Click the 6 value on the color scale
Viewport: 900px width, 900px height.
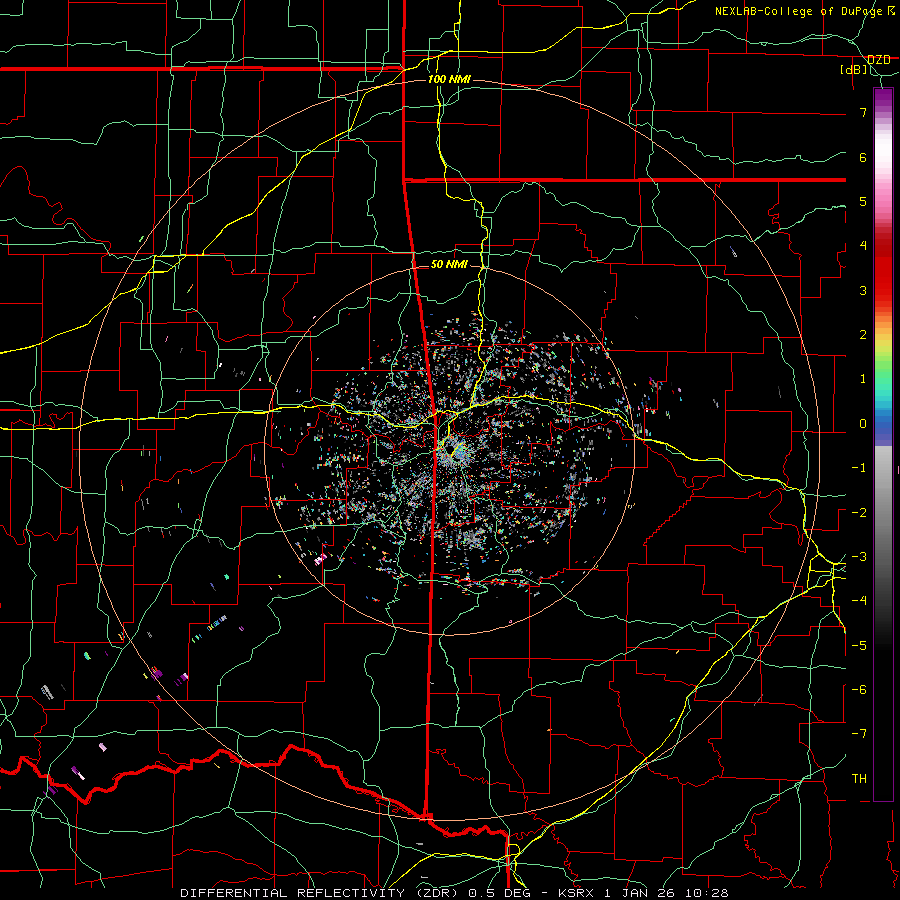863,157
